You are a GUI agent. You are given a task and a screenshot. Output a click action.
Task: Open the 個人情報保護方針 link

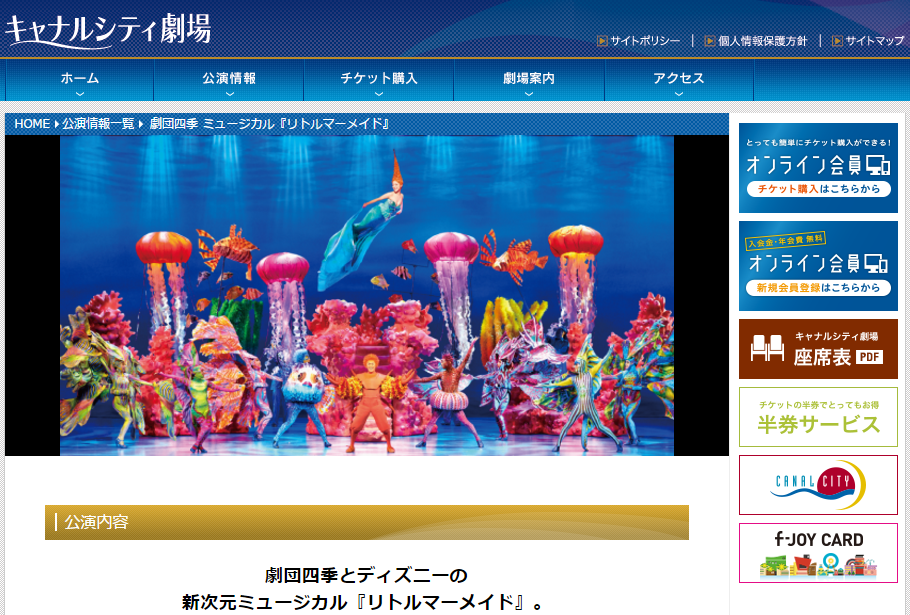pos(762,41)
